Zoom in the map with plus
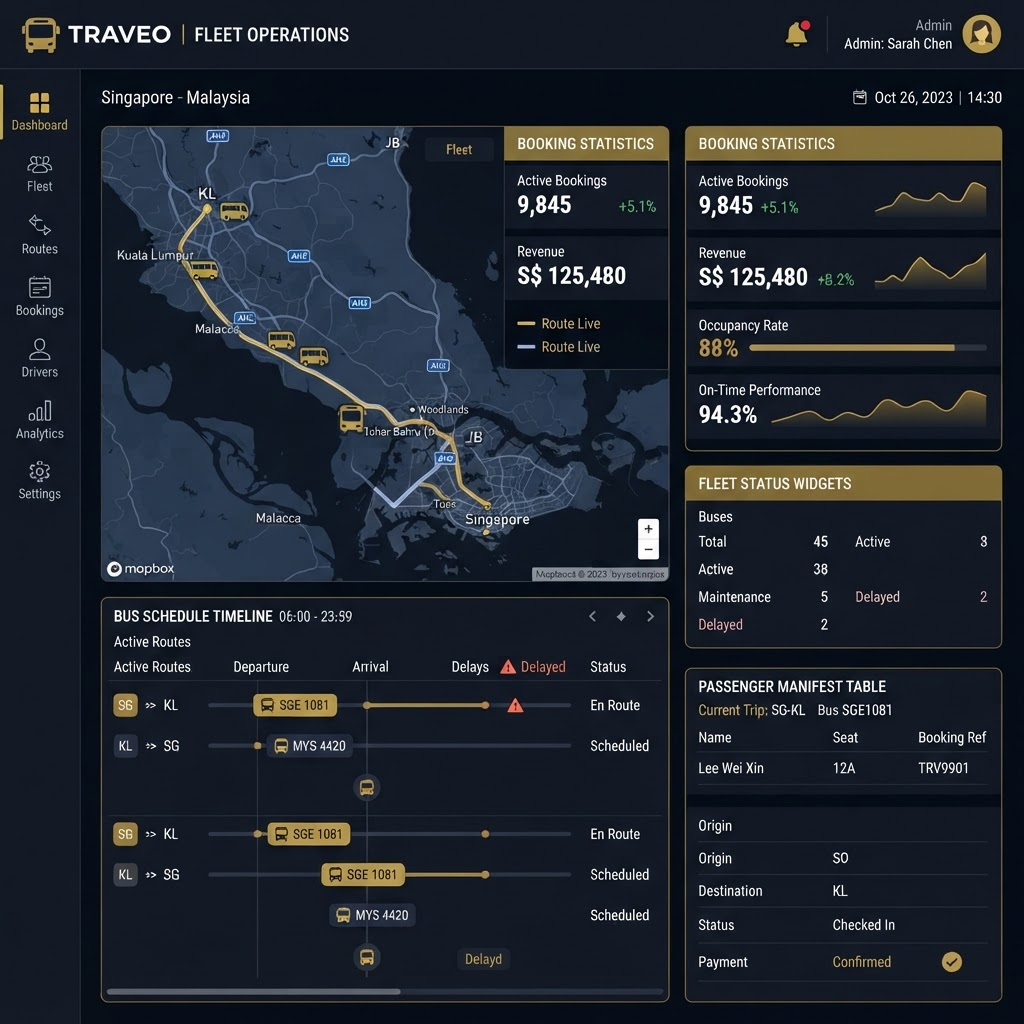1024x1024 pixels. pos(648,528)
